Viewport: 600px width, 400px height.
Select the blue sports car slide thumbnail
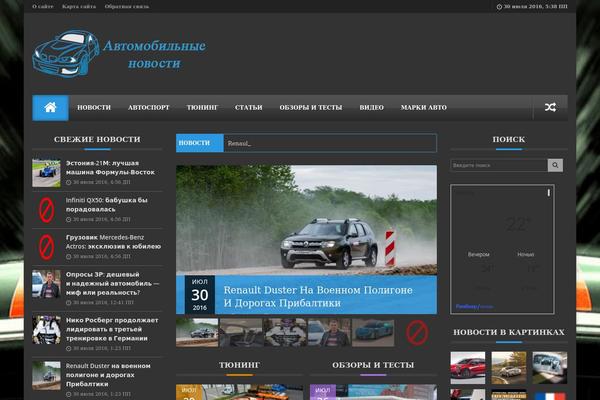click(373, 333)
